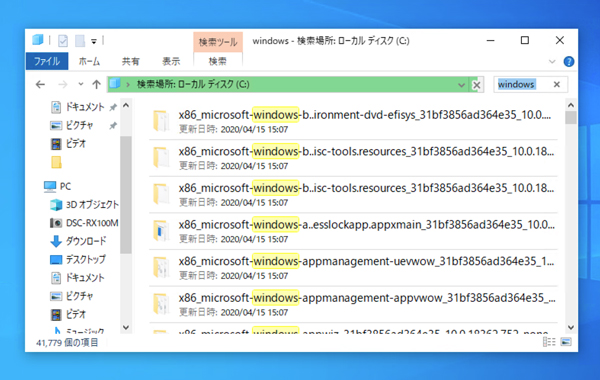
Task: Click the 検索ツール contextual tab header
Action: coord(218,42)
